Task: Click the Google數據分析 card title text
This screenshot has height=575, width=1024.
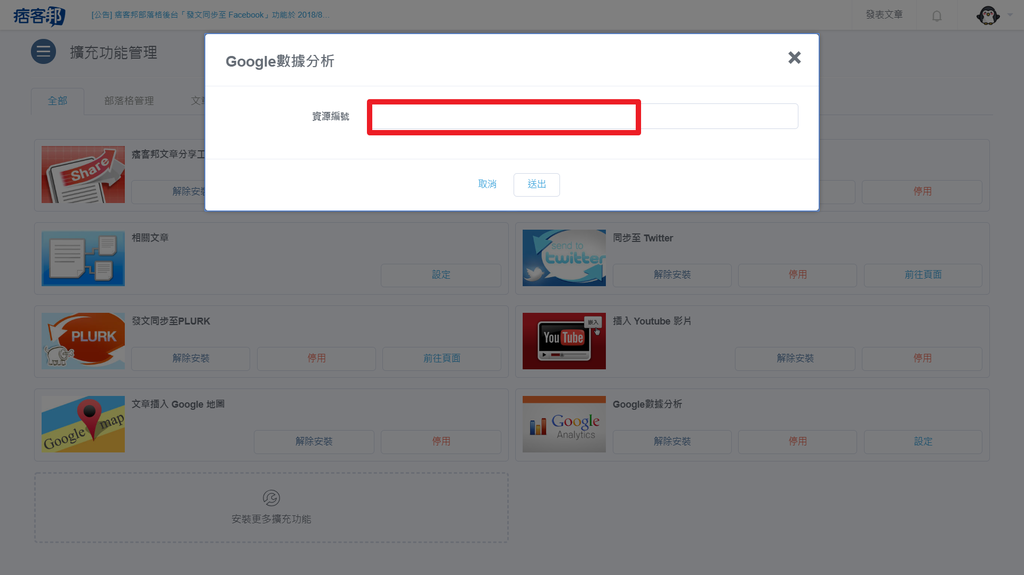Action: pos(647,404)
